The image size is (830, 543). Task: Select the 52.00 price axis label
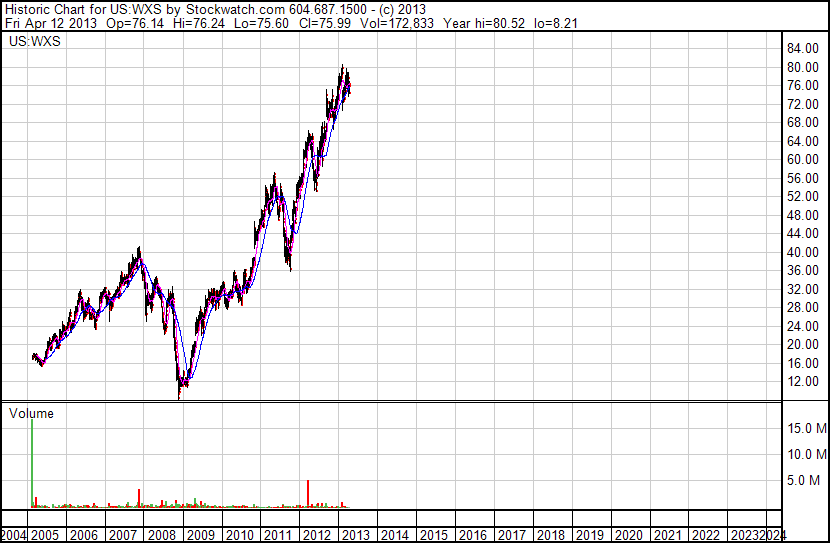pyautogui.click(x=803, y=196)
